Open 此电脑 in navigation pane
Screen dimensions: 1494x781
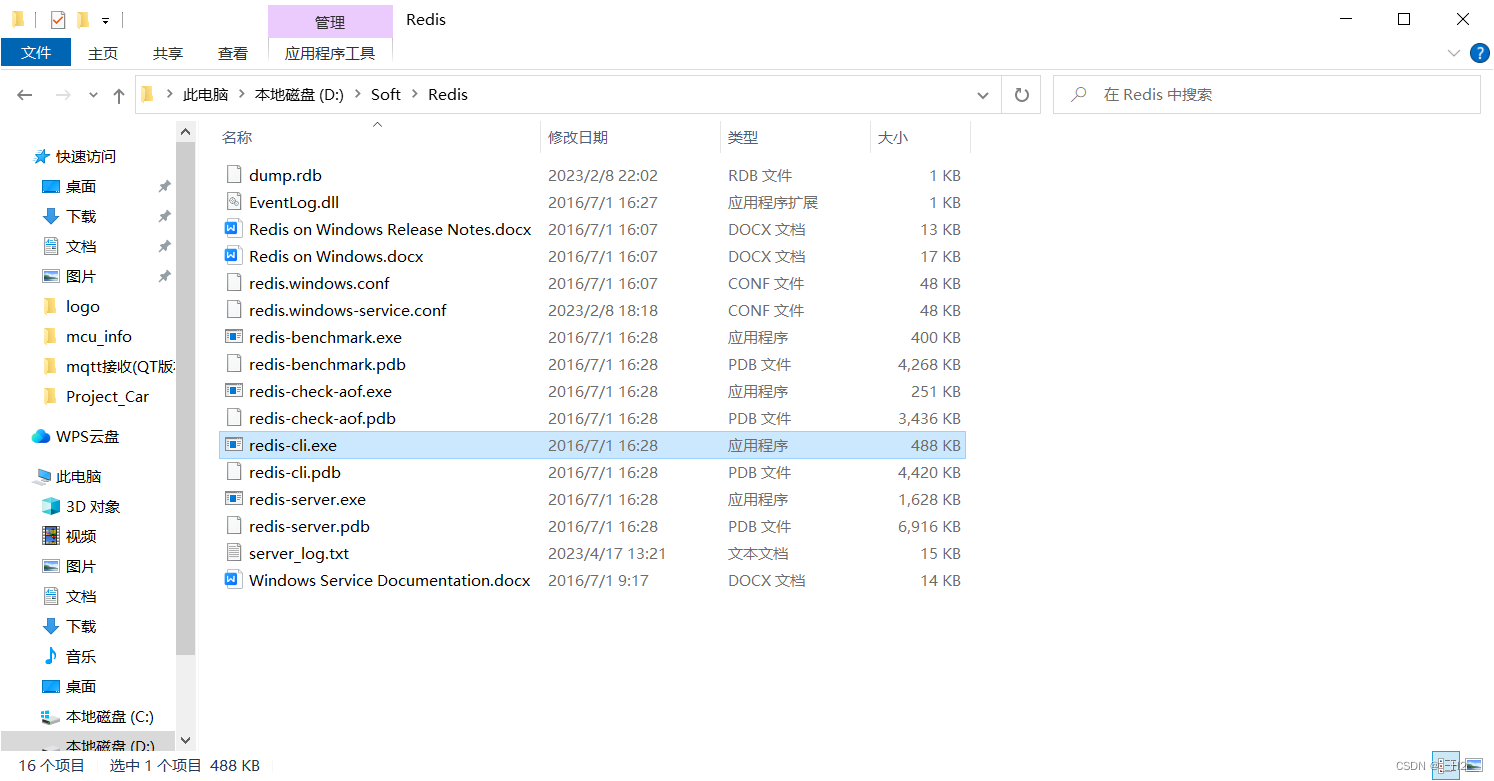(x=79, y=476)
